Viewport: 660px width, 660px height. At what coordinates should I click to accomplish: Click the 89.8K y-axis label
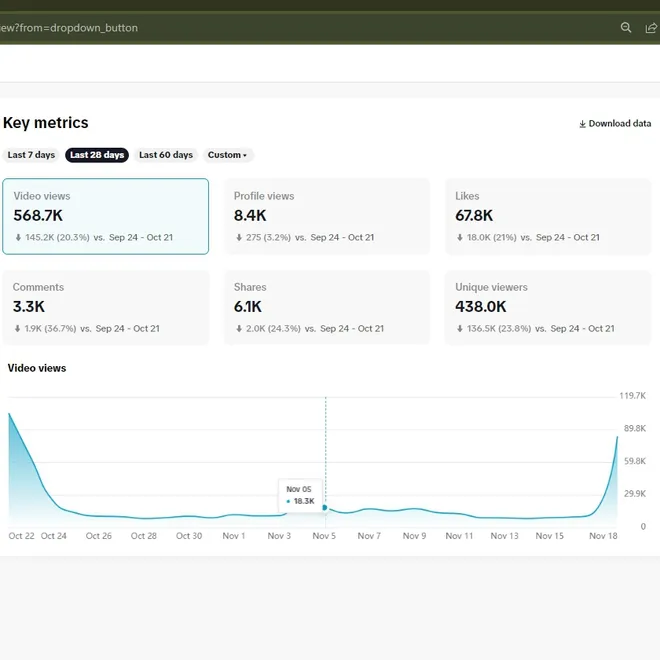pos(635,428)
